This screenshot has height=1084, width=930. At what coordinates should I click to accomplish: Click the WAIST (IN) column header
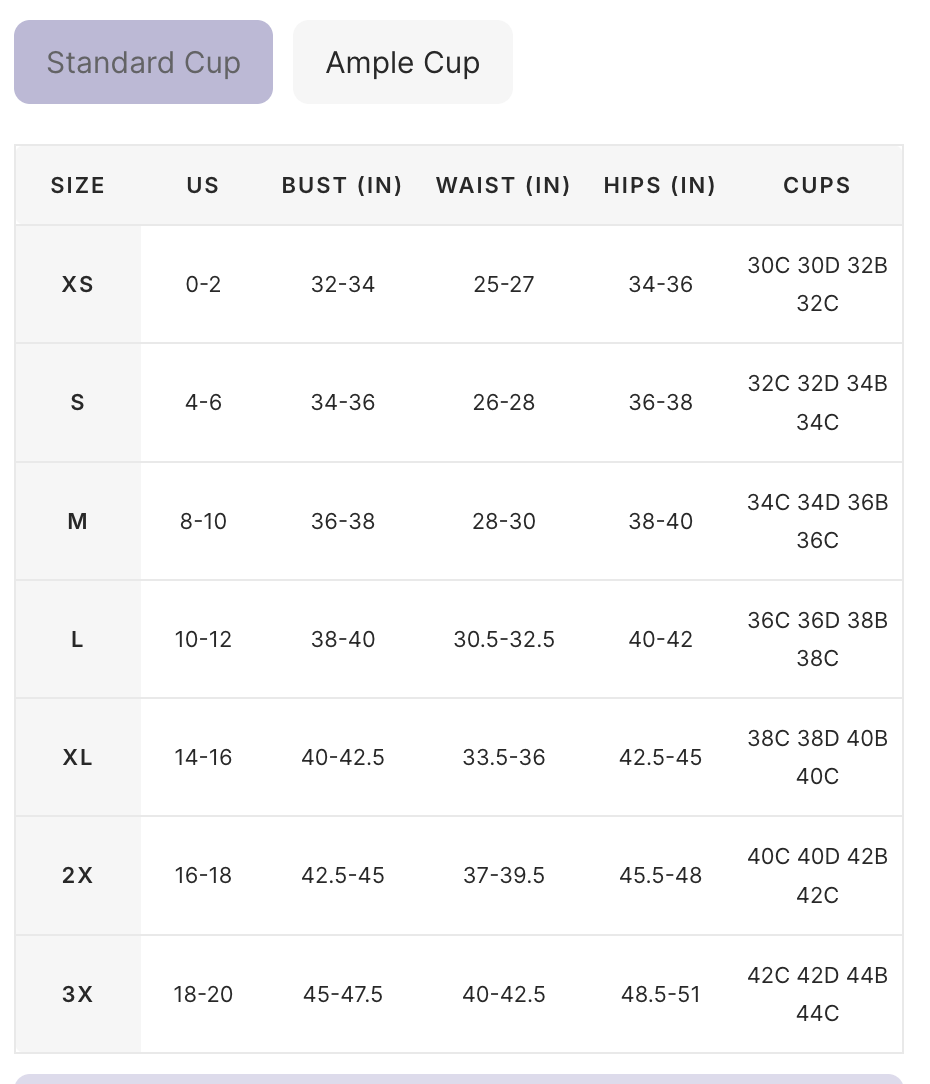503,185
